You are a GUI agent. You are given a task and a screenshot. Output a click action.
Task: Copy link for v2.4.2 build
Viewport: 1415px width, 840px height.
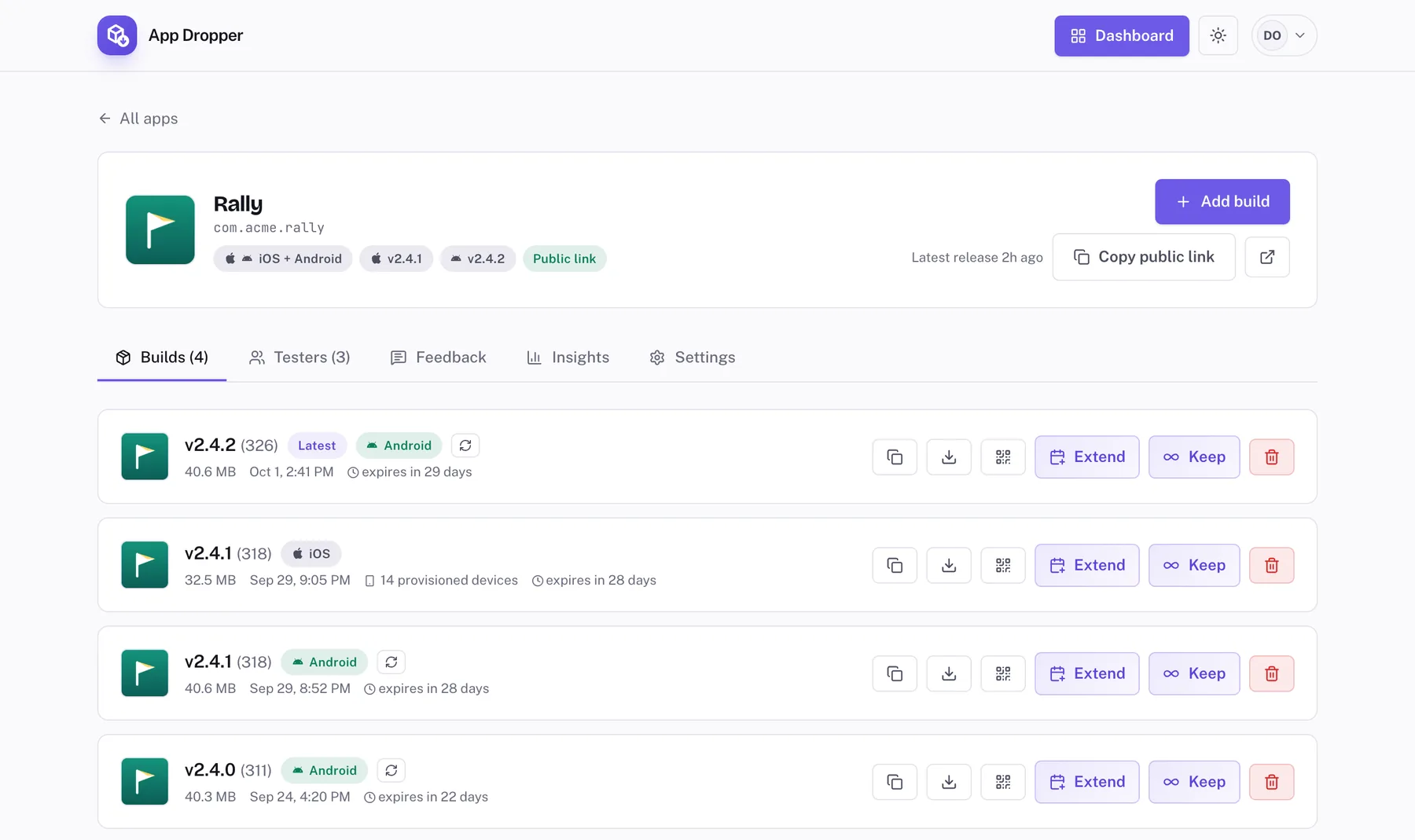click(x=895, y=457)
